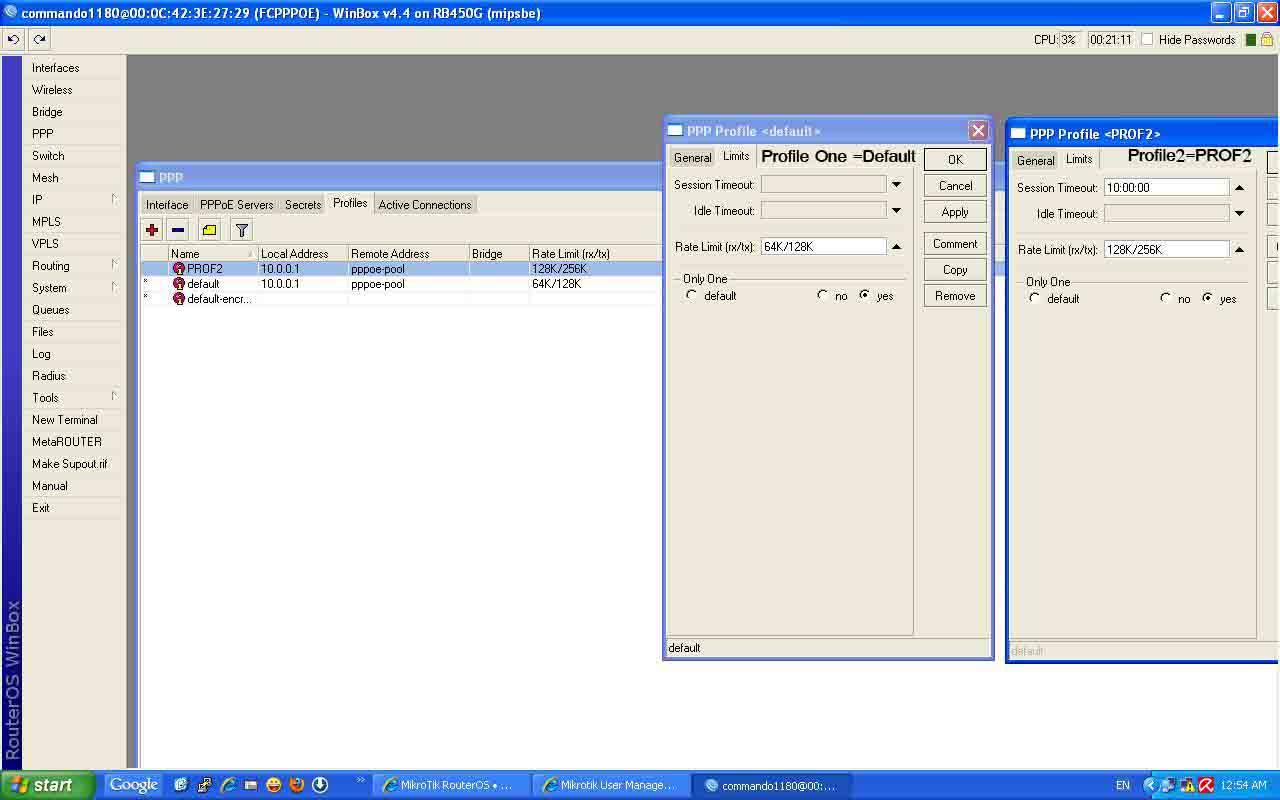Select Only One 'yes' in PROF2 profile
This screenshot has width=1280, height=800.
pyautogui.click(x=1208, y=298)
